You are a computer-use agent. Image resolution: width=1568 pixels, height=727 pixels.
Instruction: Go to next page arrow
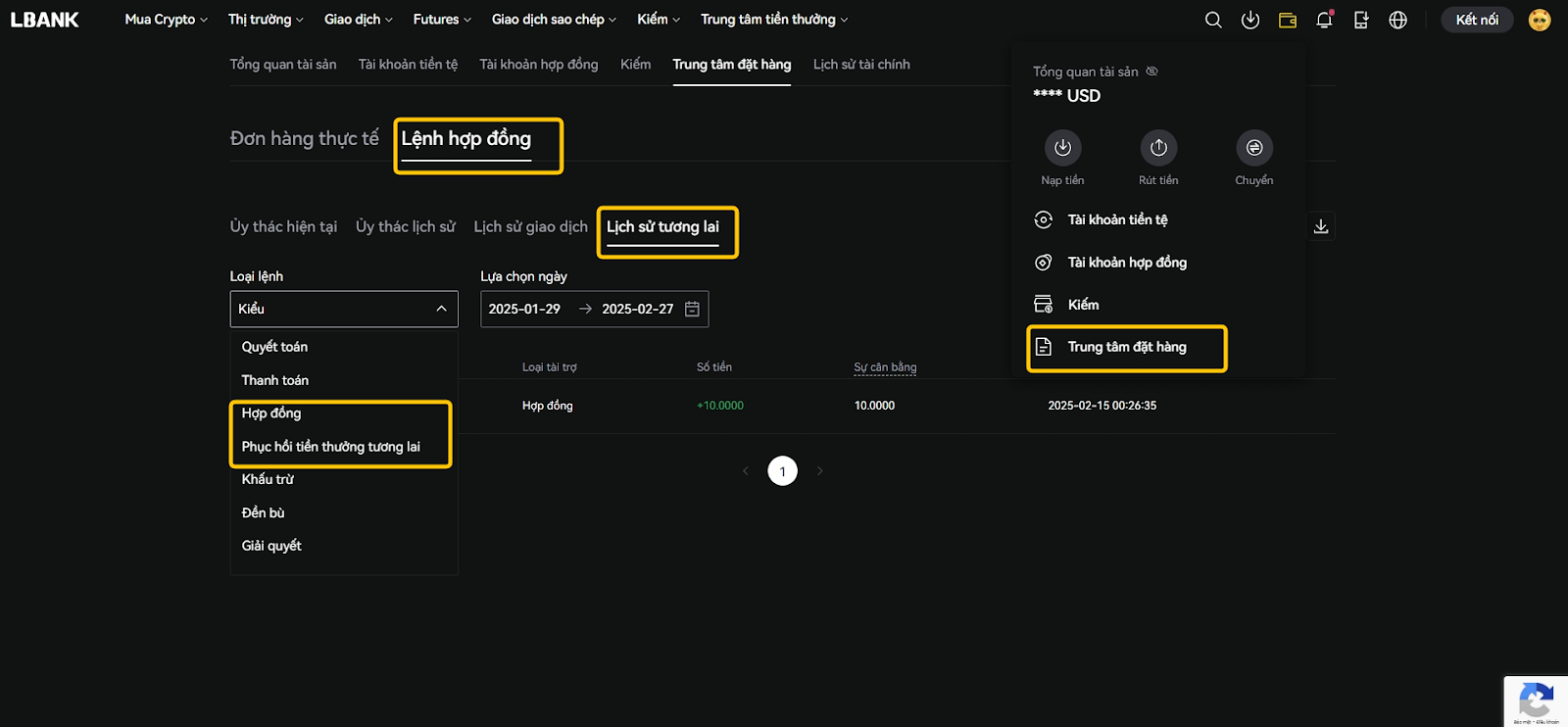(x=820, y=471)
